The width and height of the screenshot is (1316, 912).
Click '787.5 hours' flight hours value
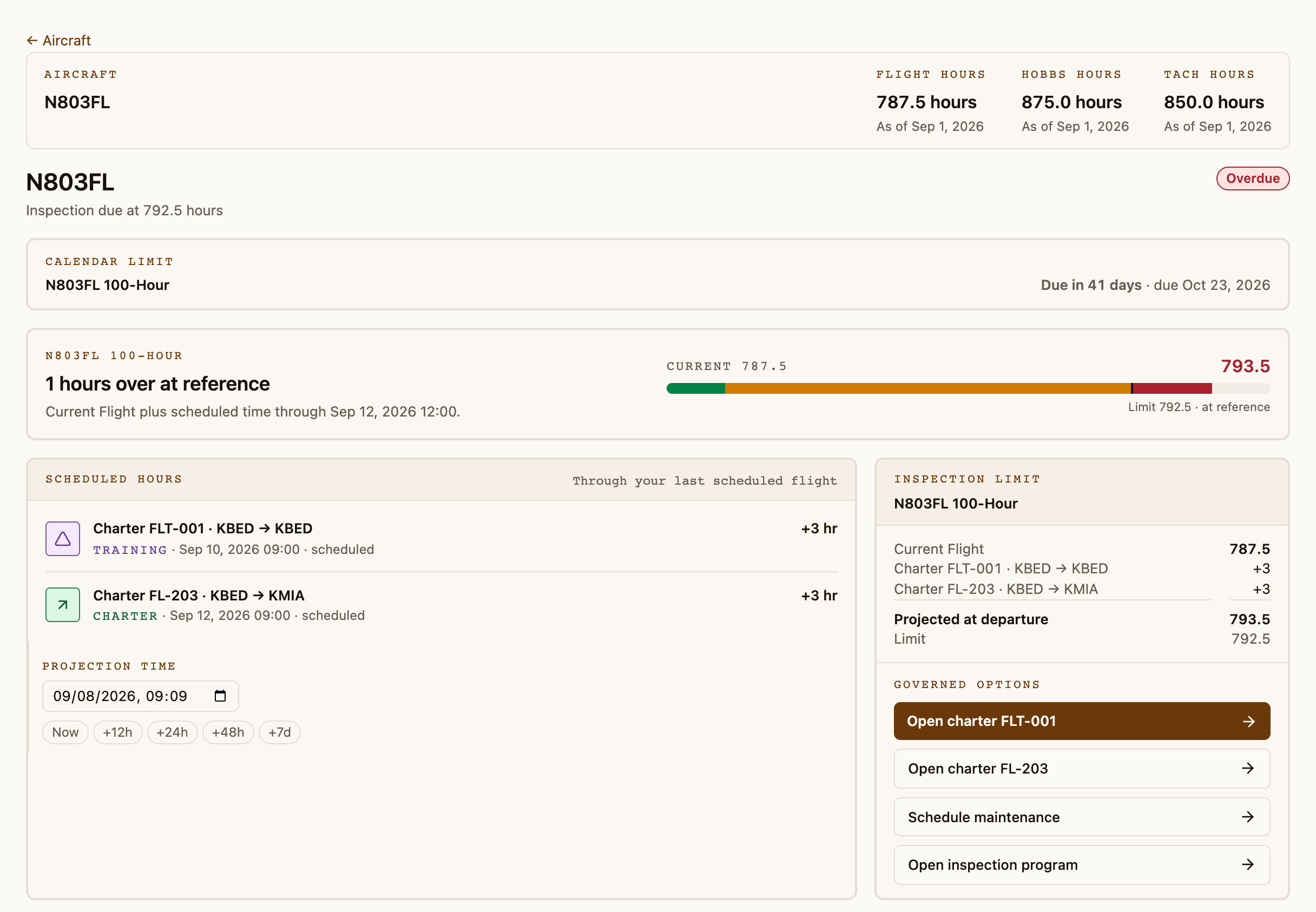[926, 102]
